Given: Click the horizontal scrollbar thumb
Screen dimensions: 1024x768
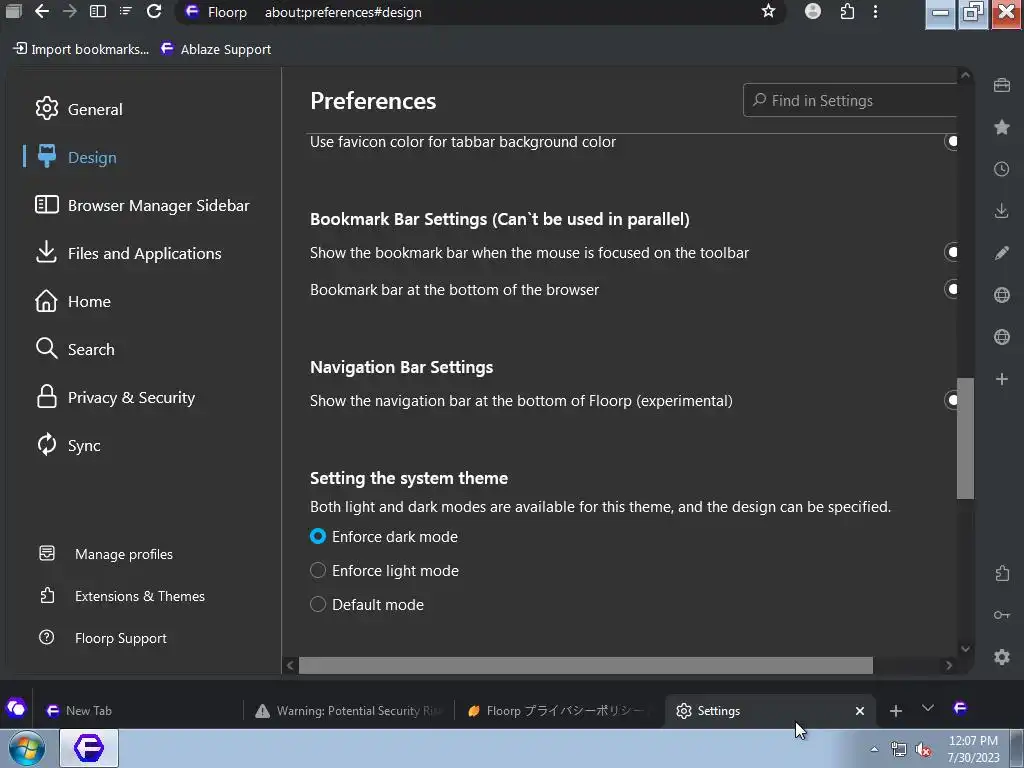Looking at the screenshot, I should click(x=586, y=665).
